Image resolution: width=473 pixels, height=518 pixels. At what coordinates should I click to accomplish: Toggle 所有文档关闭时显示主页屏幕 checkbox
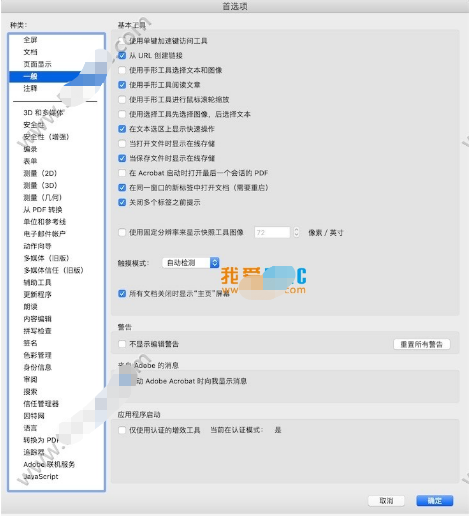(122, 294)
